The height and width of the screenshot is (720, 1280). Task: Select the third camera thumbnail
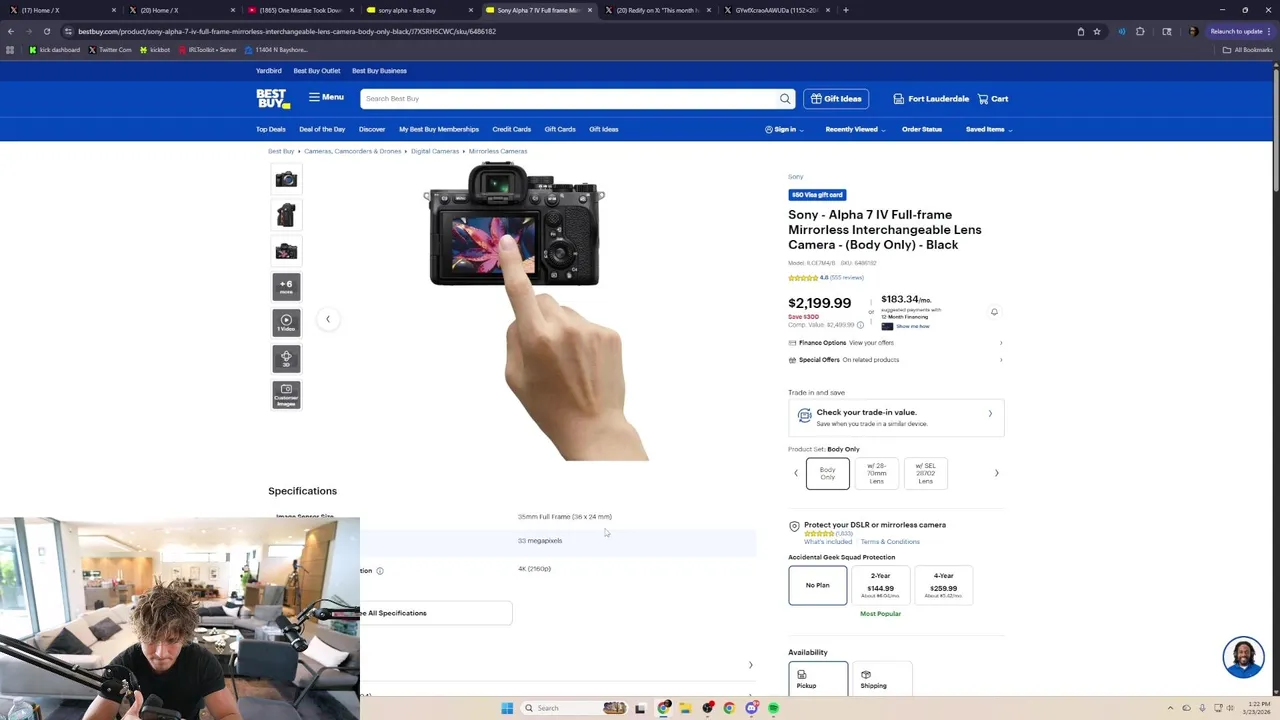(x=286, y=251)
